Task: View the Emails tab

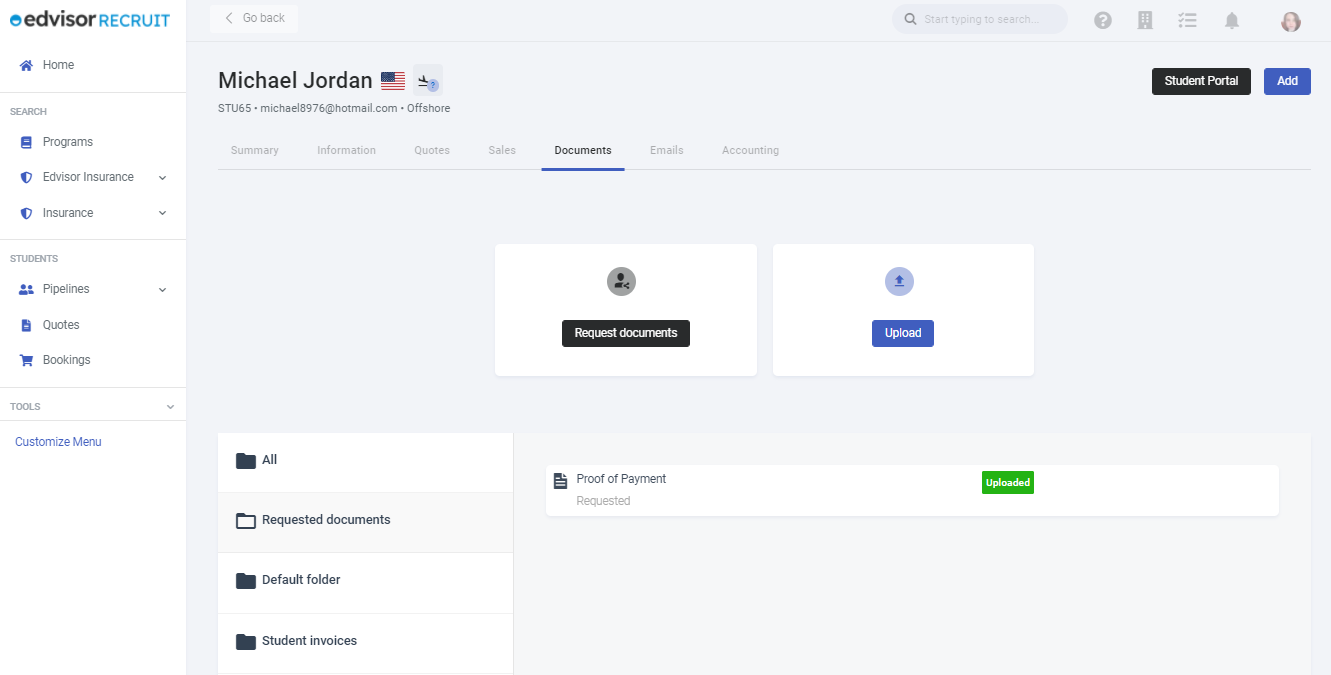Action: 667,150
